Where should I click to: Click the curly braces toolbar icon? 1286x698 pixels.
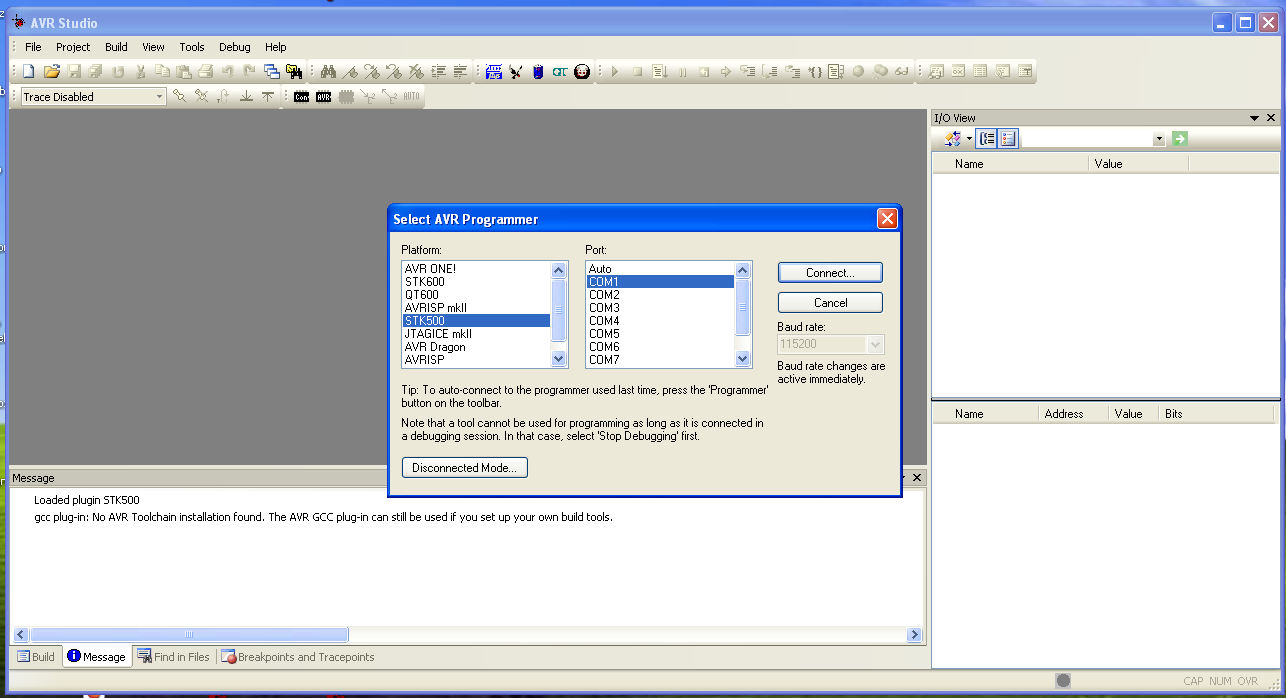coord(815,71)
